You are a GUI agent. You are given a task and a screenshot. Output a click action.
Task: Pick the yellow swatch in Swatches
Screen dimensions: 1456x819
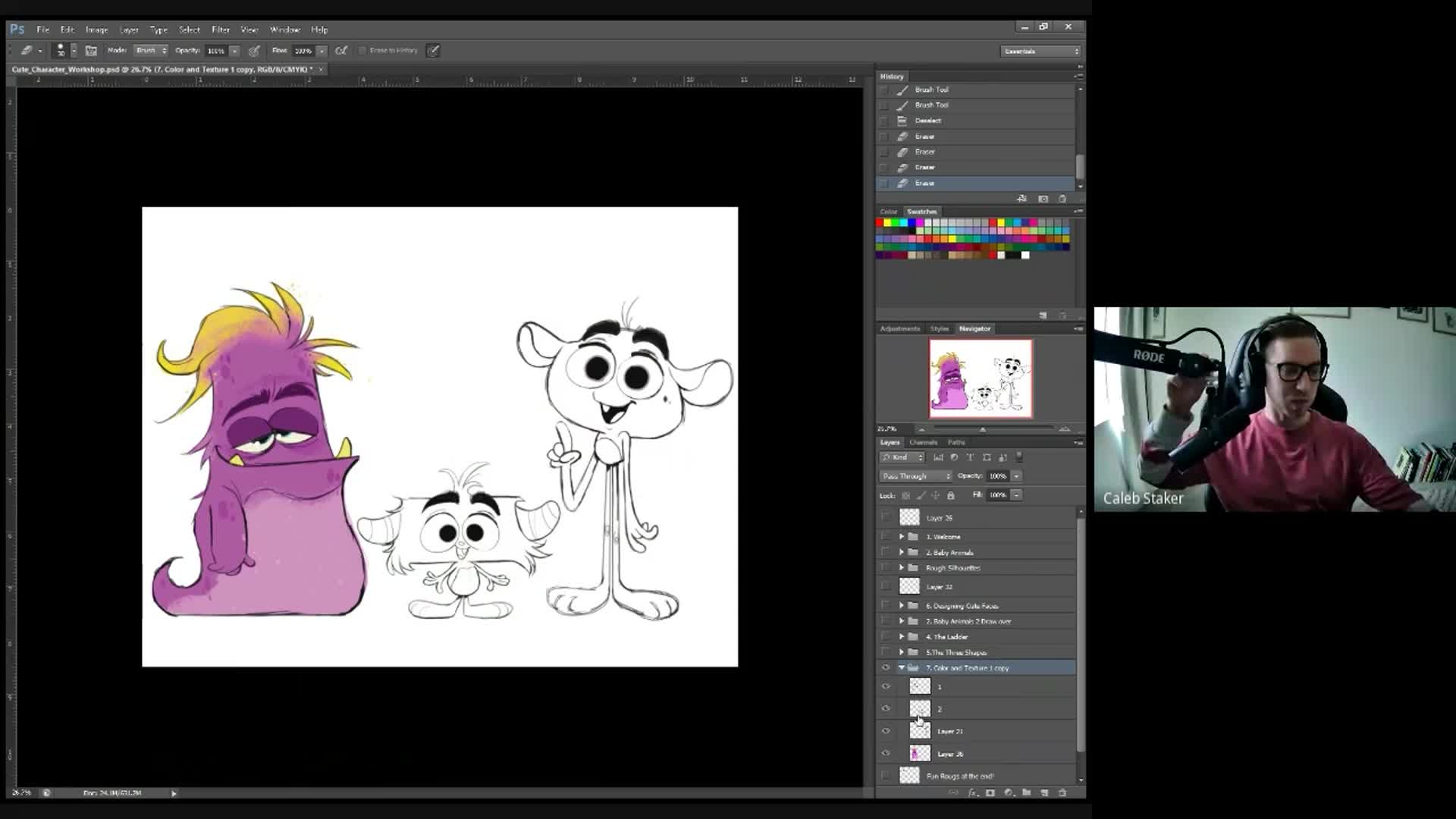coord(887,223)
